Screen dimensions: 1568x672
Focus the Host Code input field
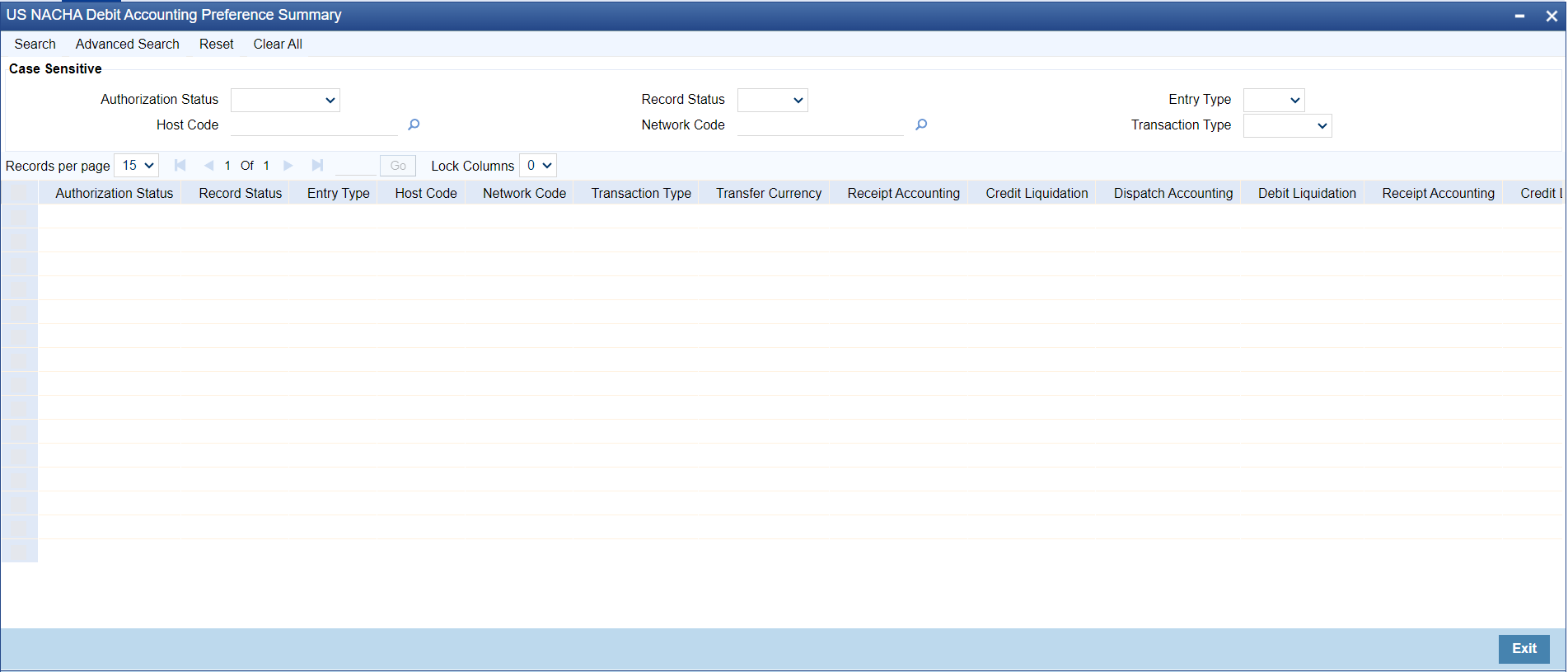(314, 125)
